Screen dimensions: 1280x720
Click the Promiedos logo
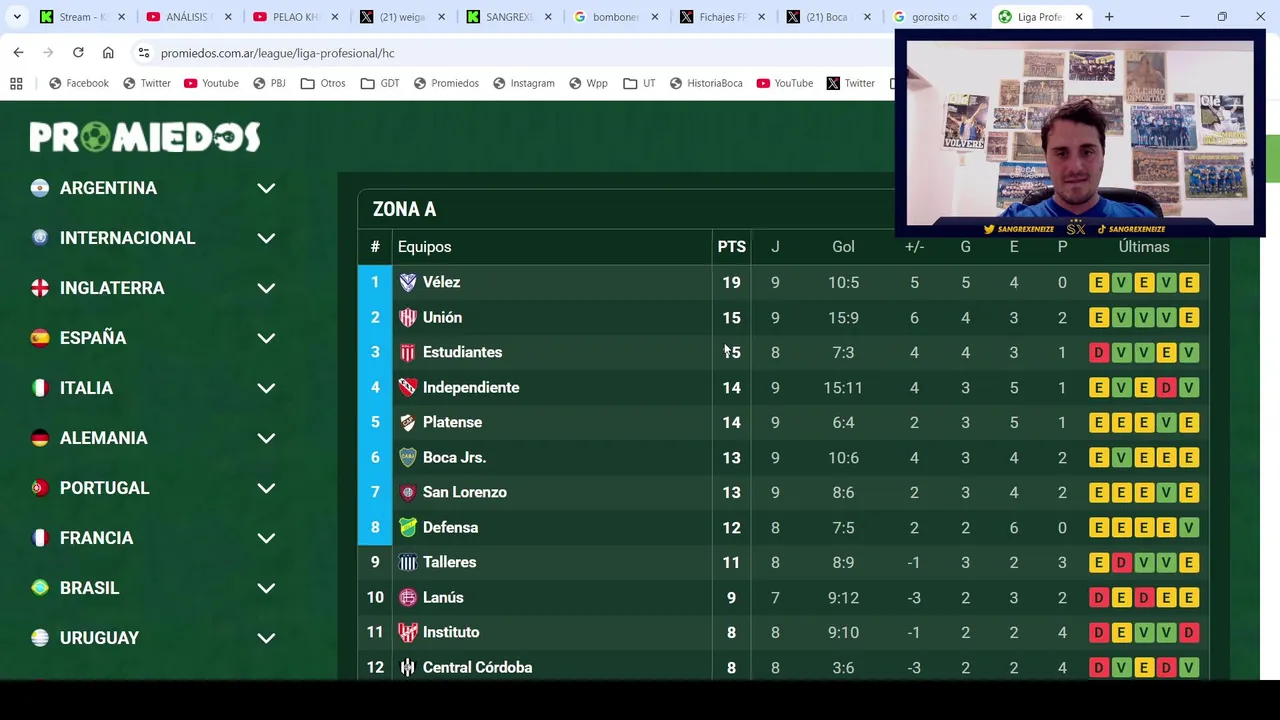click(145, 137)
